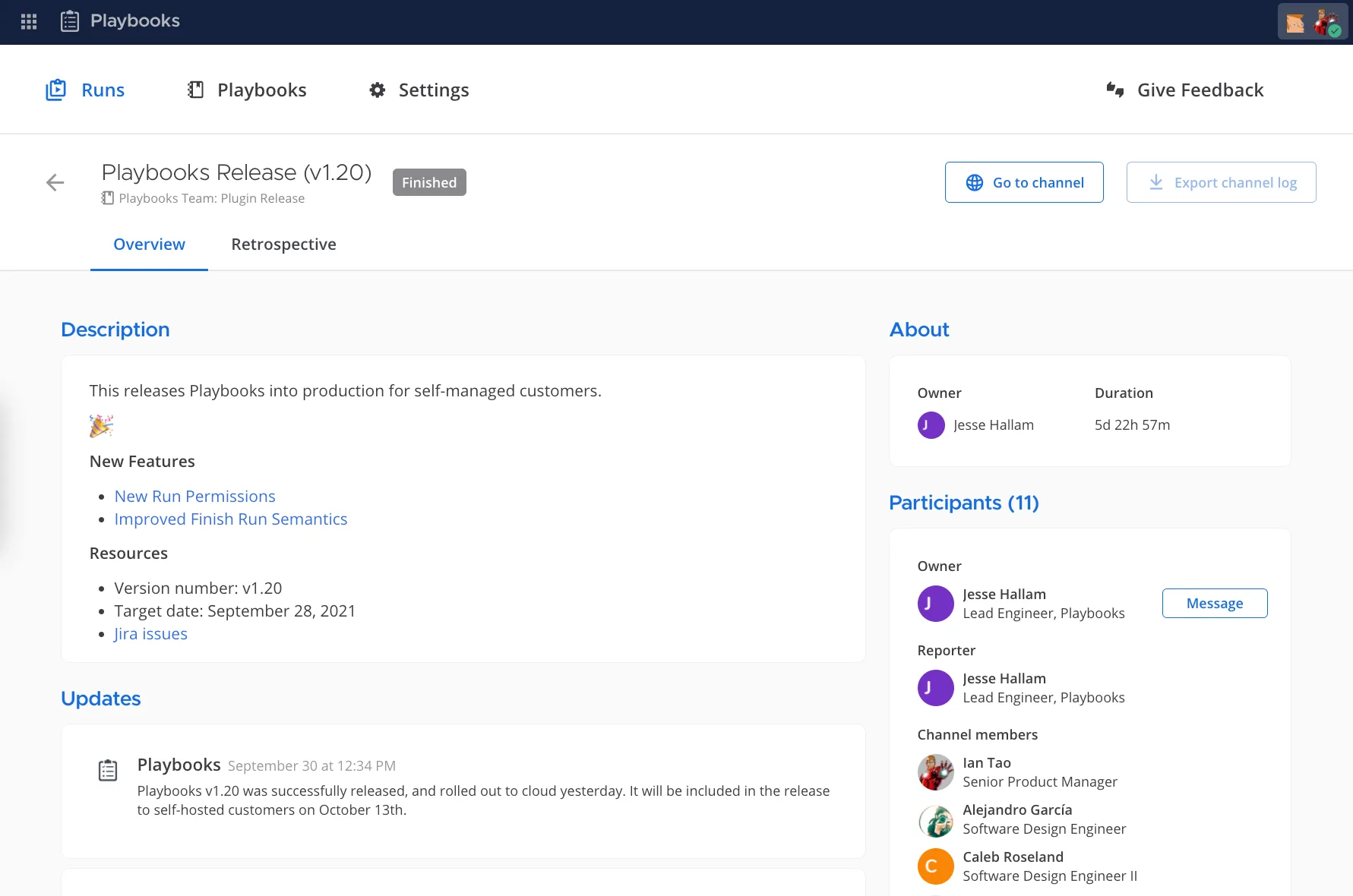Click the globe icon in Go to channel
Image resolution: width=1353 pixels, height=896 pixels.
click(975, 182)
